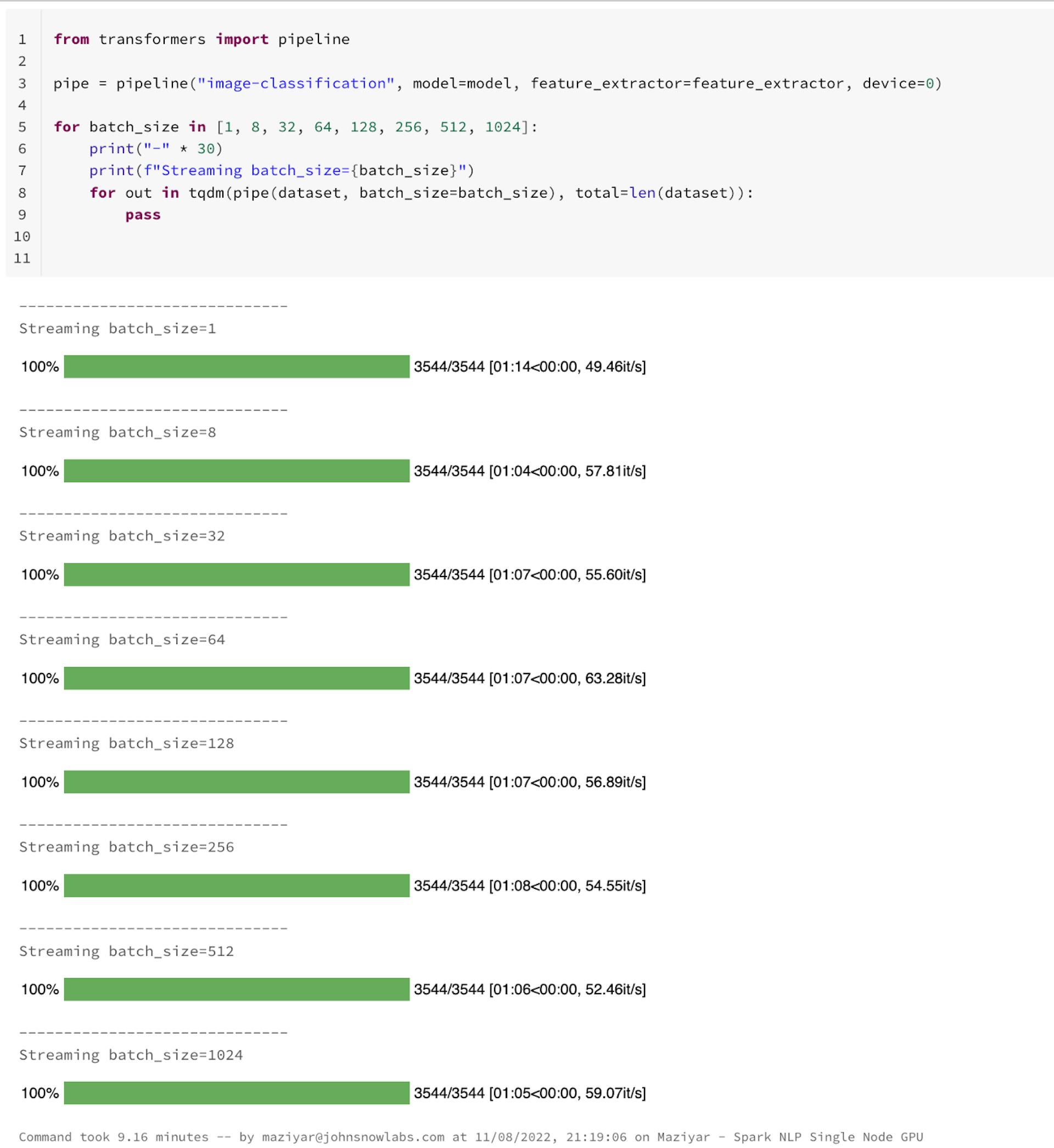
Task: Click the "Streaming batch_size=8" output label
Action: [117, 432]
